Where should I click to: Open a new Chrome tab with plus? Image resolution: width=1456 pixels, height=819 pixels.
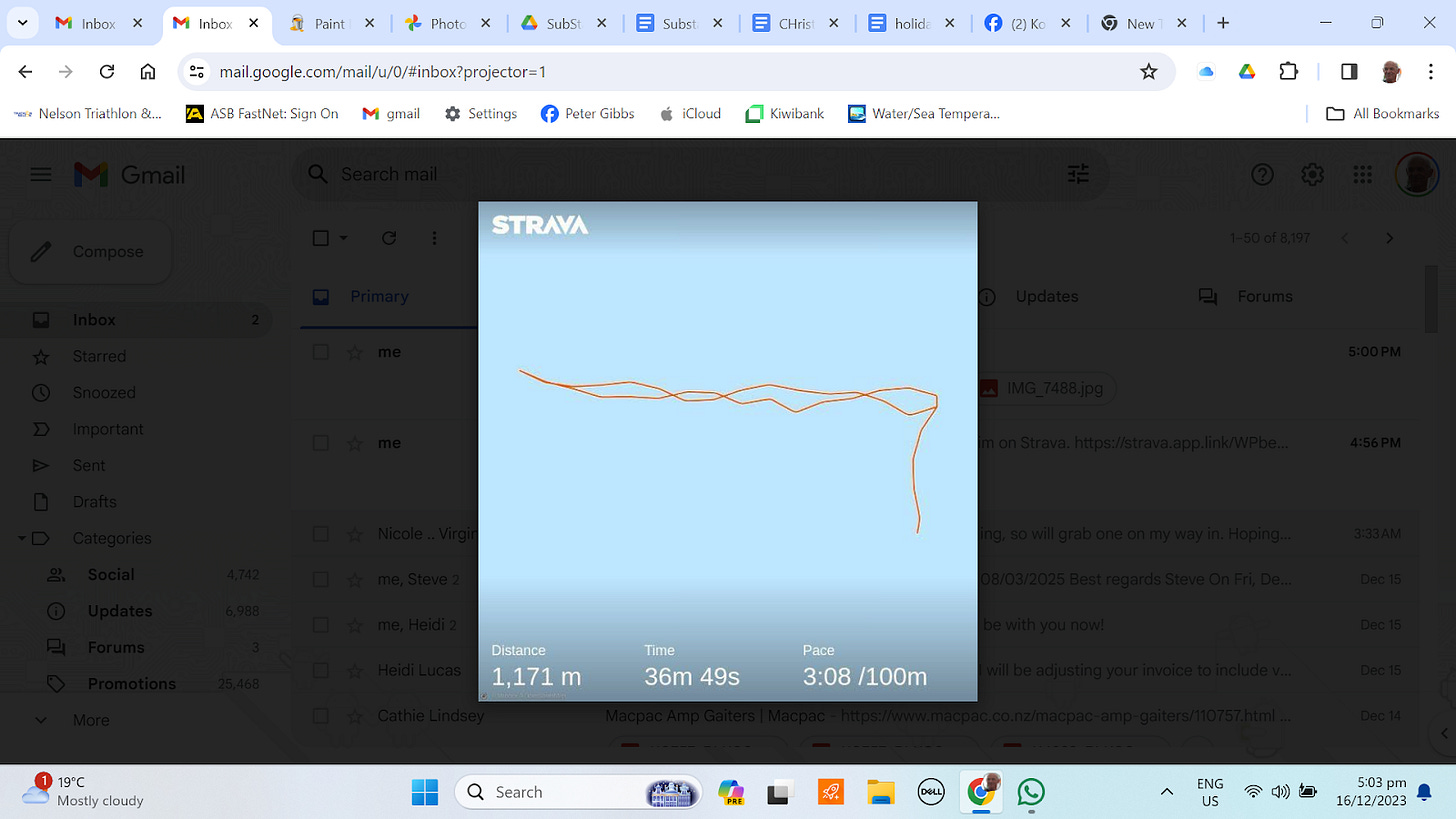coord(1223,23)
